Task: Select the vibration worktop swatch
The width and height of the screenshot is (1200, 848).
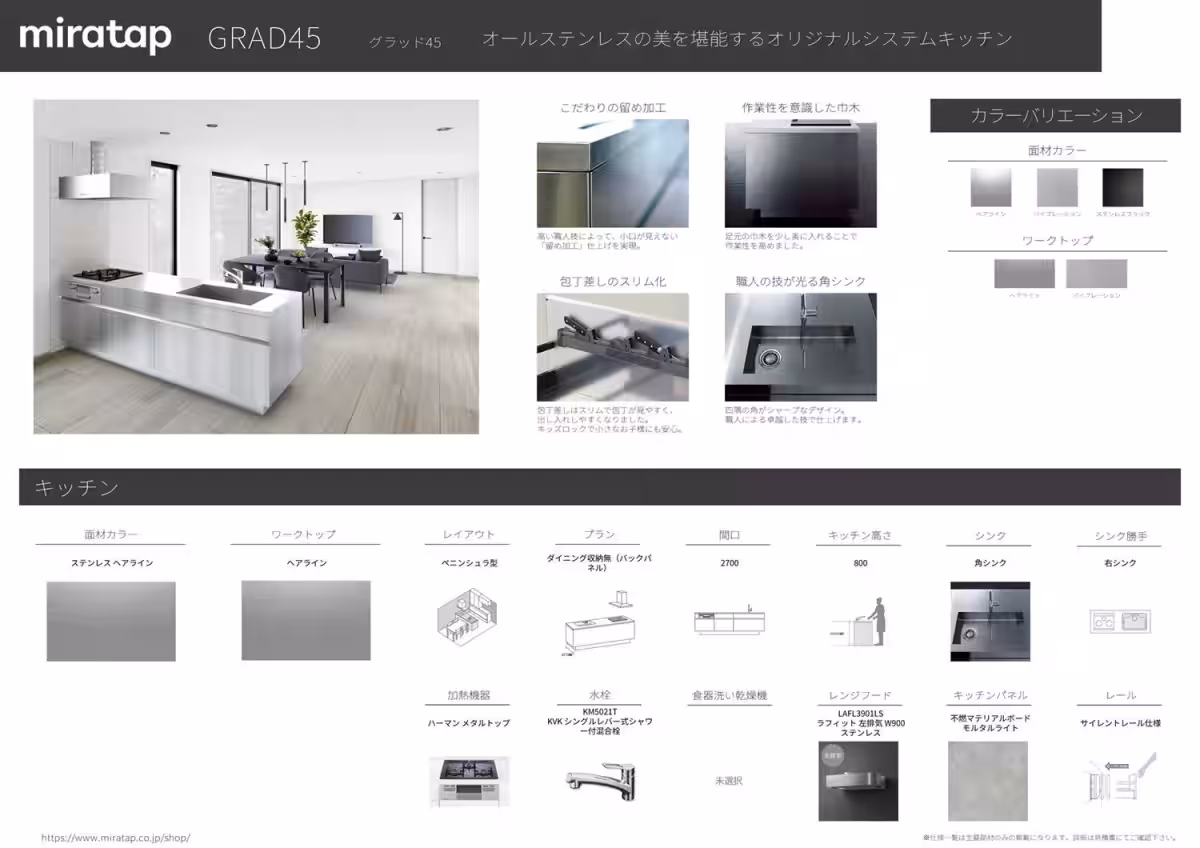Action: [1096, 273]
